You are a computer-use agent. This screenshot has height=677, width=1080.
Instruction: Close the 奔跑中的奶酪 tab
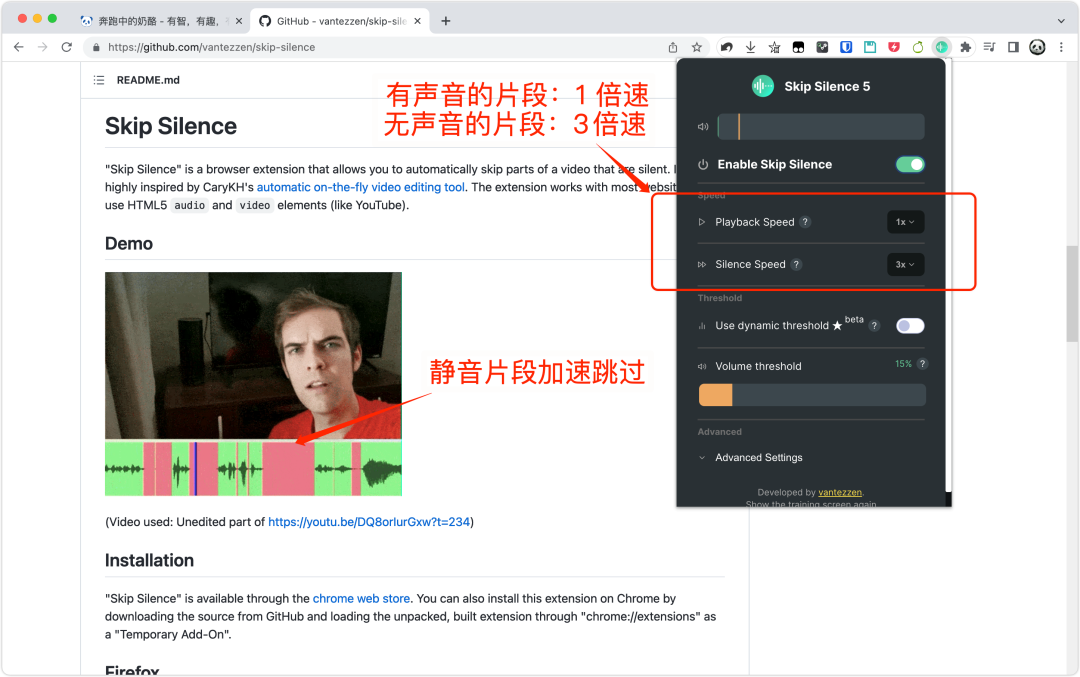pyautogui.click(x=239, y=21)
